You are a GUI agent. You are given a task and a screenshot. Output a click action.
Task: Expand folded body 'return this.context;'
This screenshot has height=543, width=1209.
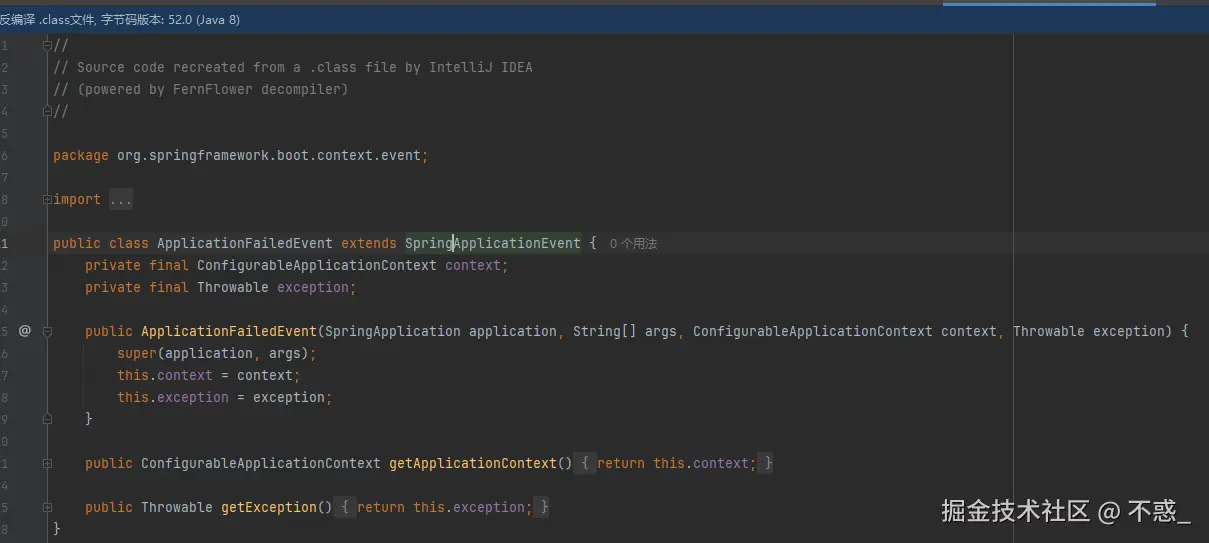676,463
